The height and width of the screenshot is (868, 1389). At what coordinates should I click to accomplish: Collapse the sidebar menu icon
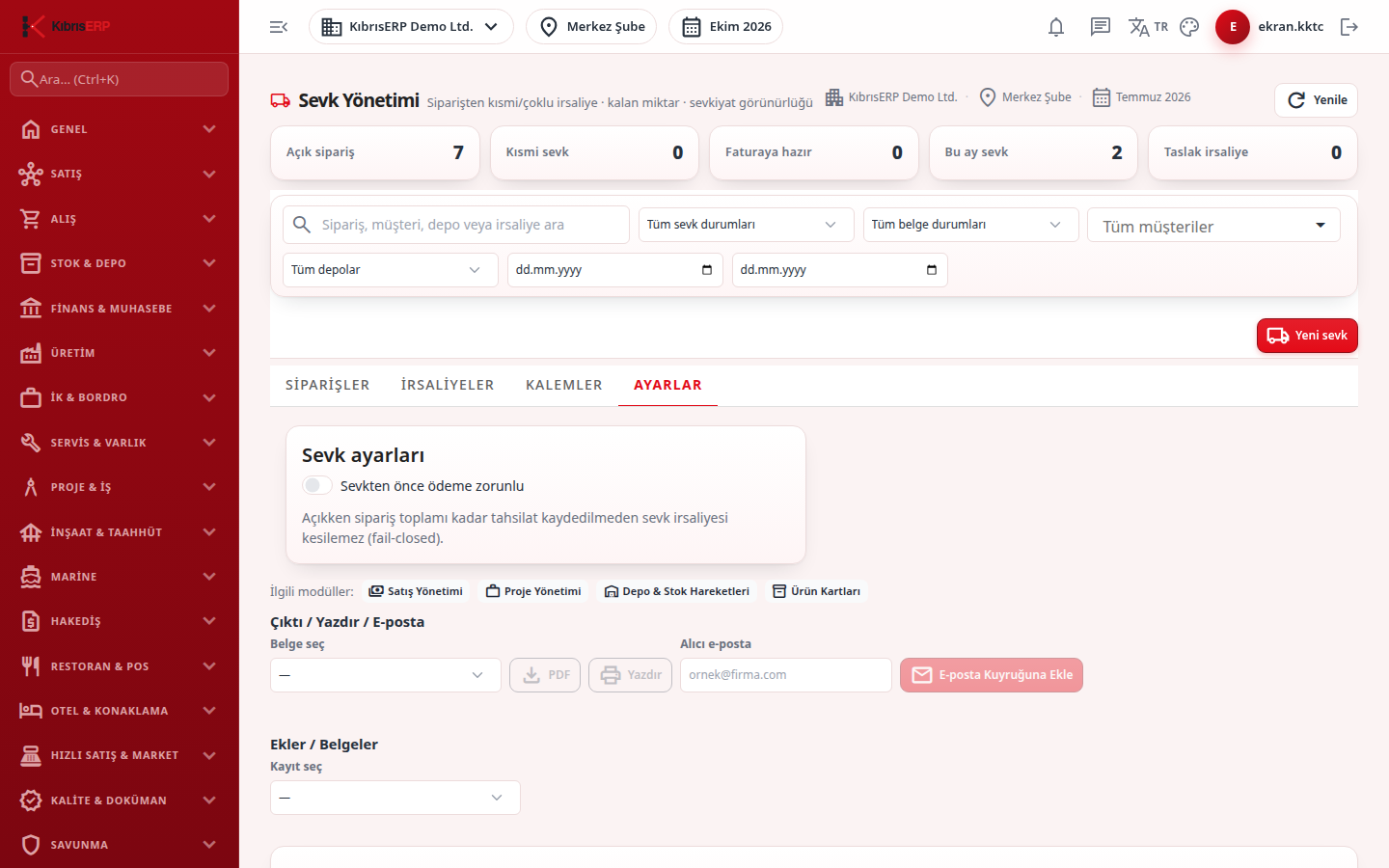pyautogui.click(x=279, y=27)
